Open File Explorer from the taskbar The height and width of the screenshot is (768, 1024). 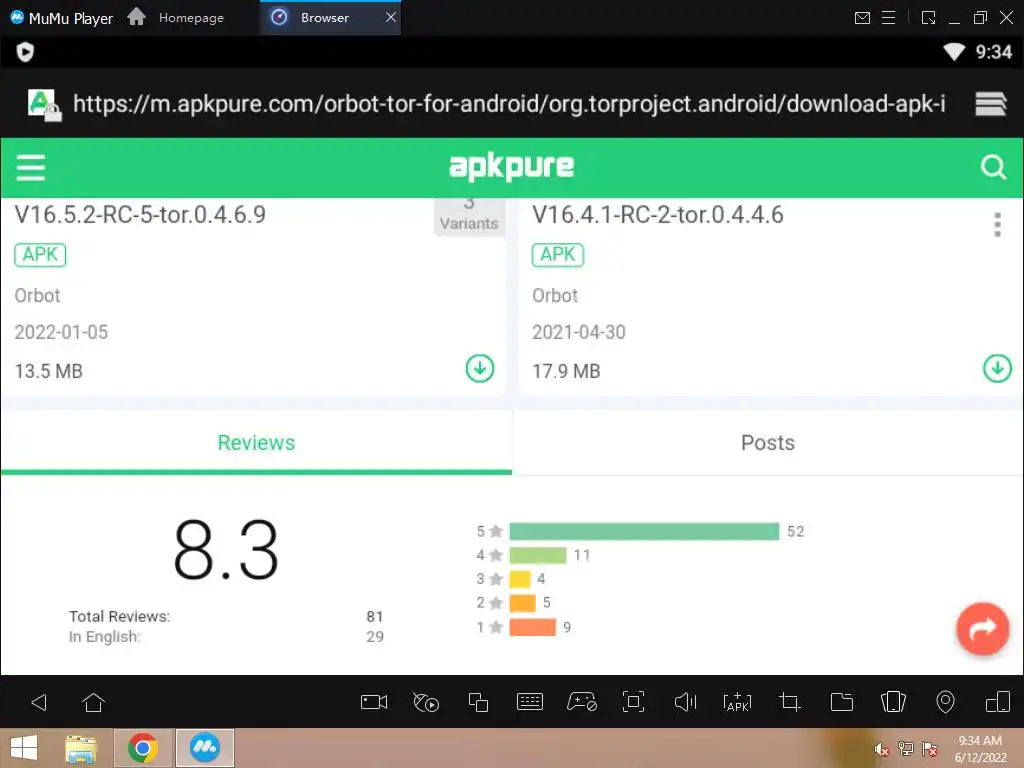[81, 748]
